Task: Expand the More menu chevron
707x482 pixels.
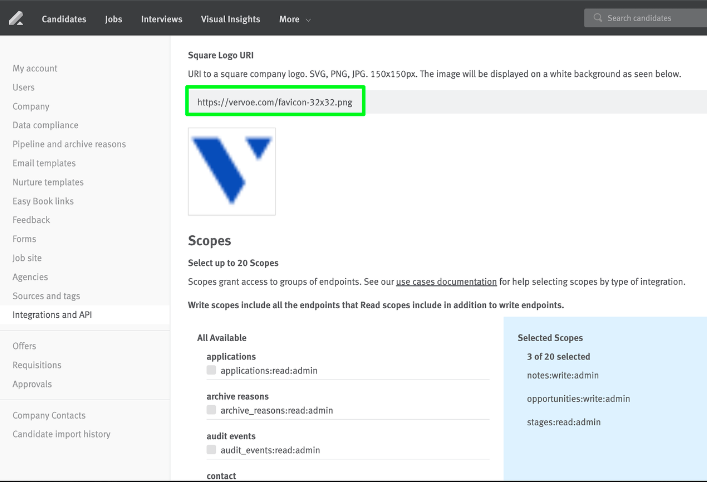Action: point(308,20)
